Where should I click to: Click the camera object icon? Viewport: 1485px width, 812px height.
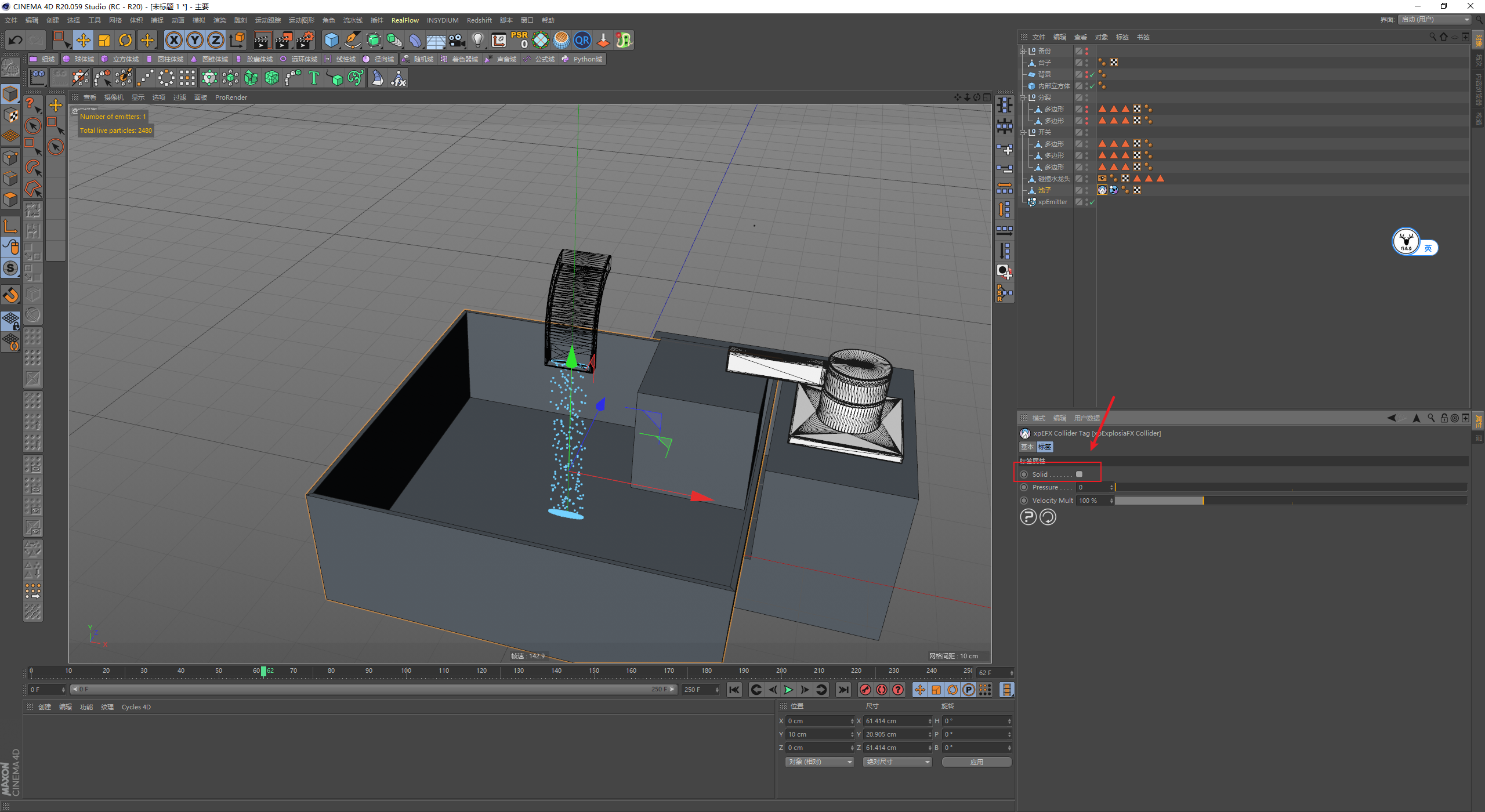[457, 40]
